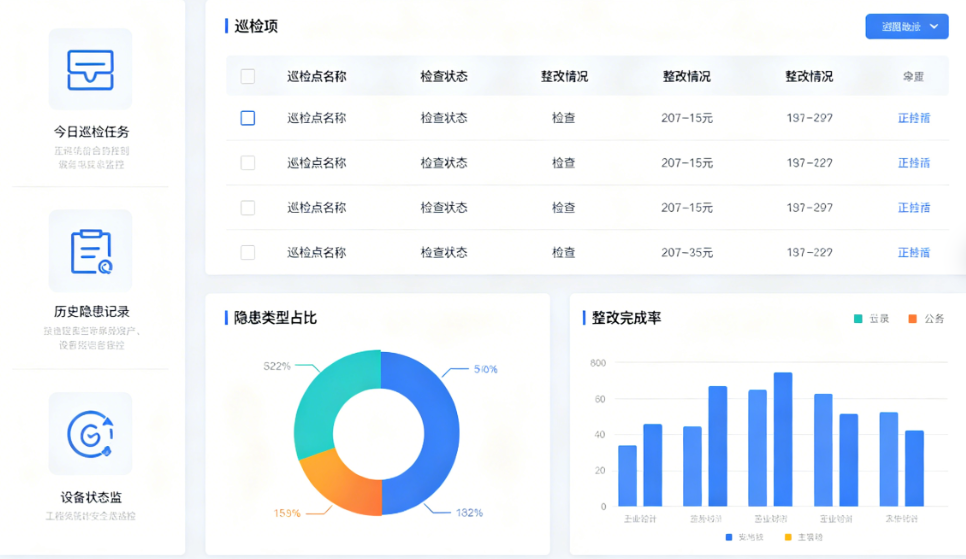
Task: Click the 今日巡检任务 sidebar label
Action: point(91,131)
